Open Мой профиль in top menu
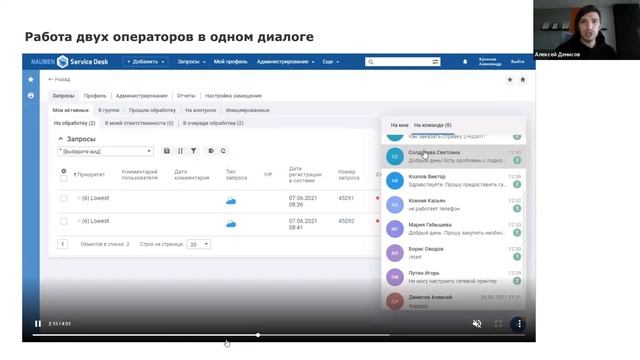 (231, 62)
